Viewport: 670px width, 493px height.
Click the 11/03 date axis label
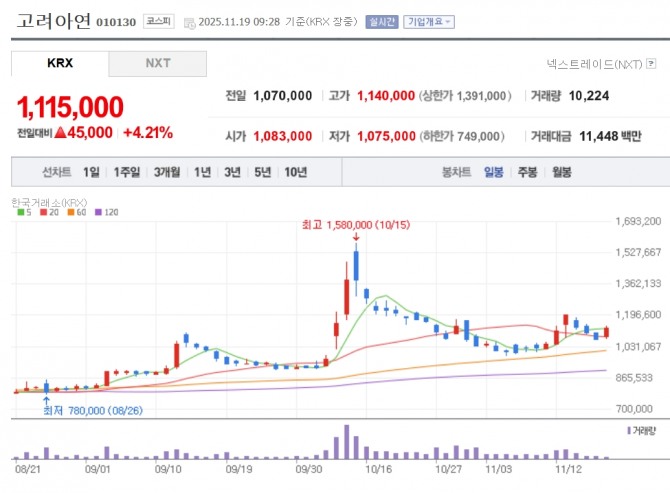498,469
